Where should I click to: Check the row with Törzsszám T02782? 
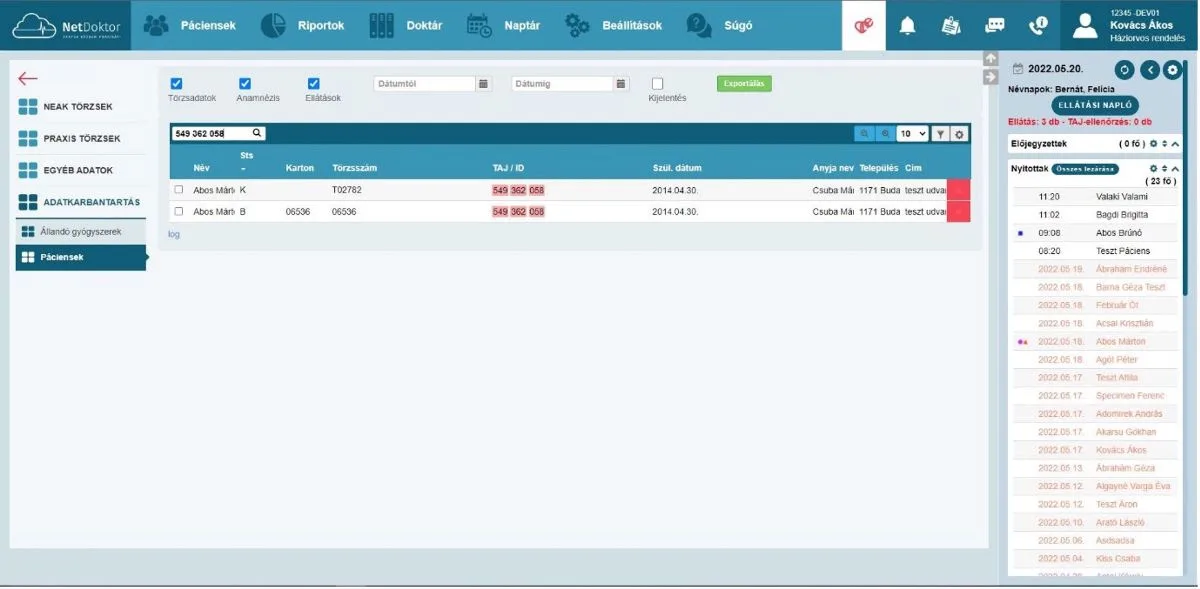(179, 189)
